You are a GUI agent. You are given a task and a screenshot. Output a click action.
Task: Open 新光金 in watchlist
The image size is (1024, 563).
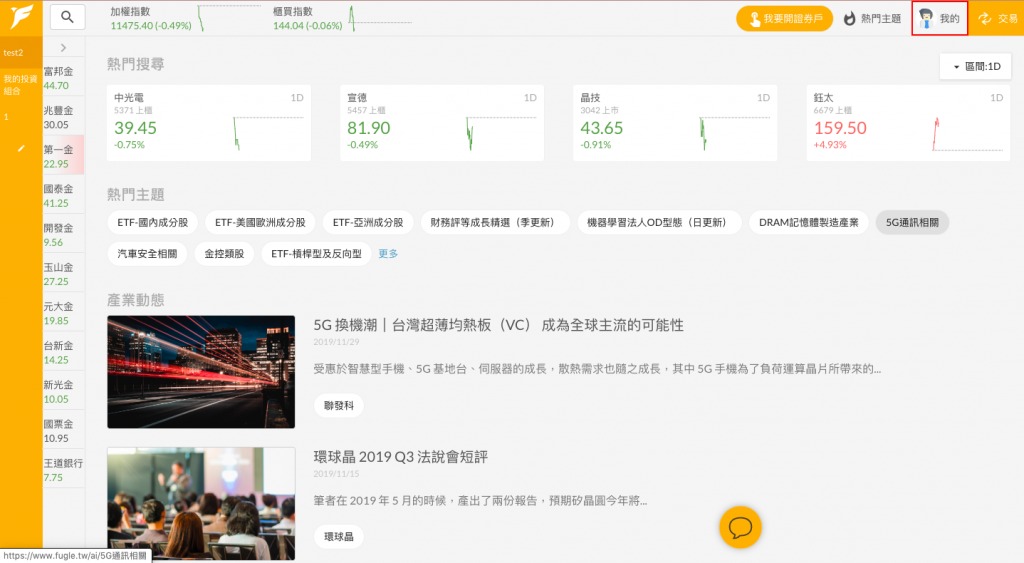(63, 392)
